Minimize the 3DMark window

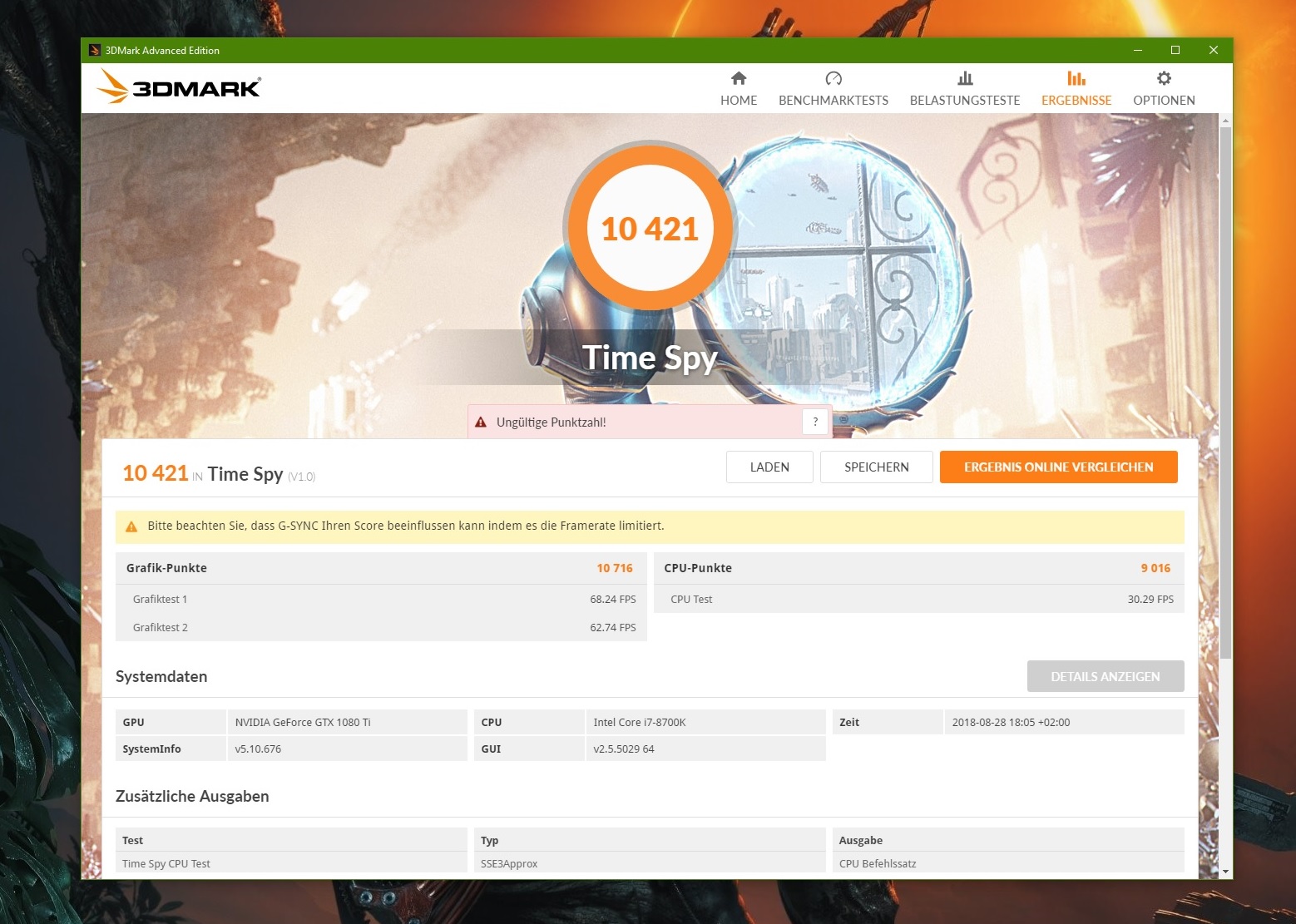[x=1137, y=50]
